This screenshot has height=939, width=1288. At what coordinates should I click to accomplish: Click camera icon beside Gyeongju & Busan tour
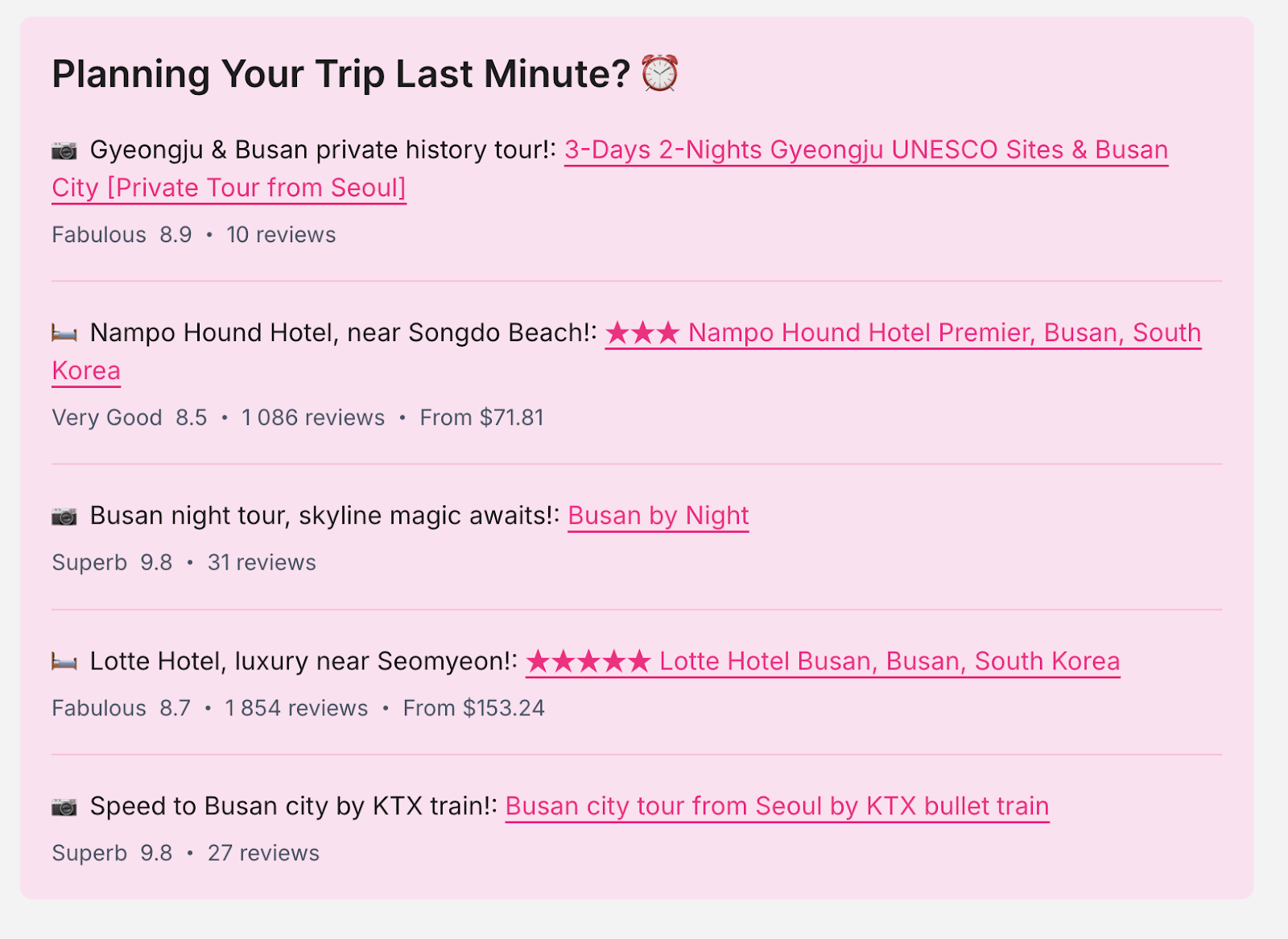64,150
